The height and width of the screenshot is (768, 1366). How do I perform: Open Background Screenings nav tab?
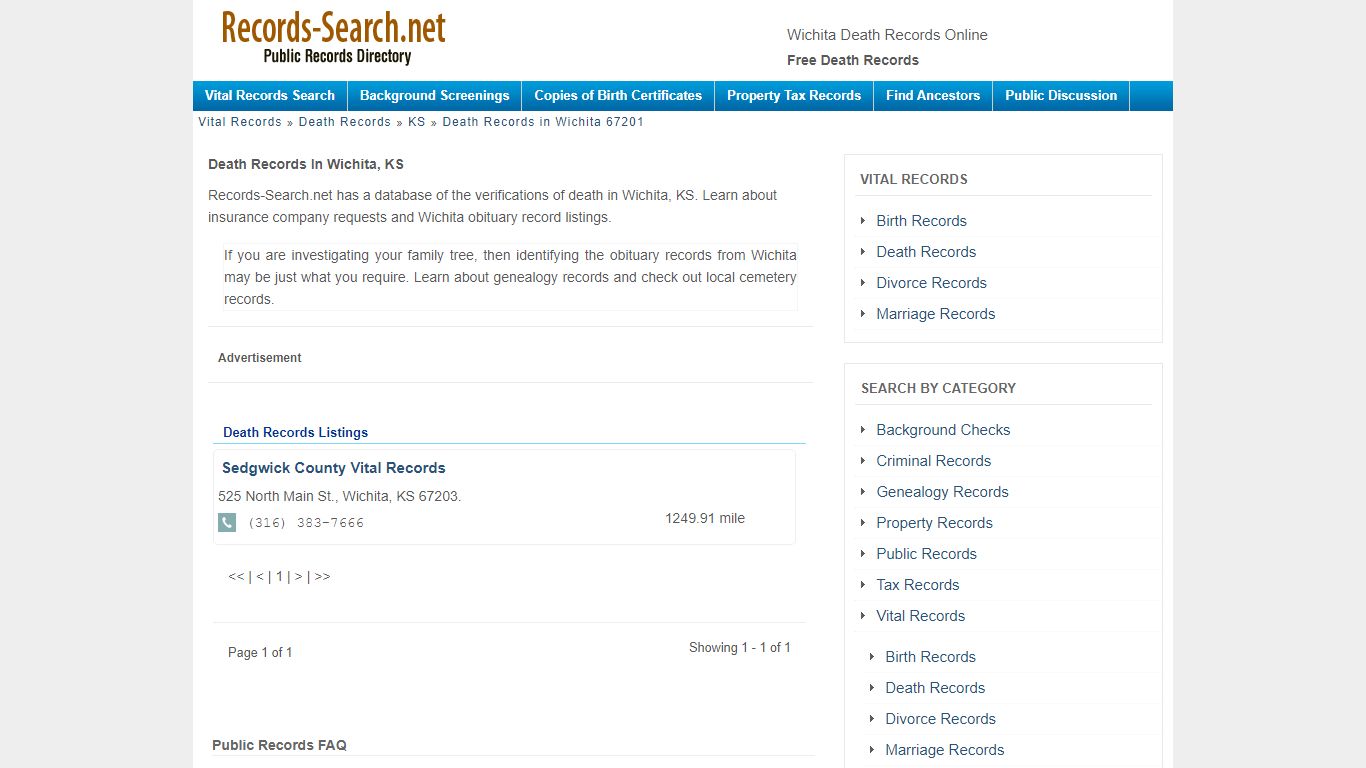pyautogui.click(x=434, y=96)
